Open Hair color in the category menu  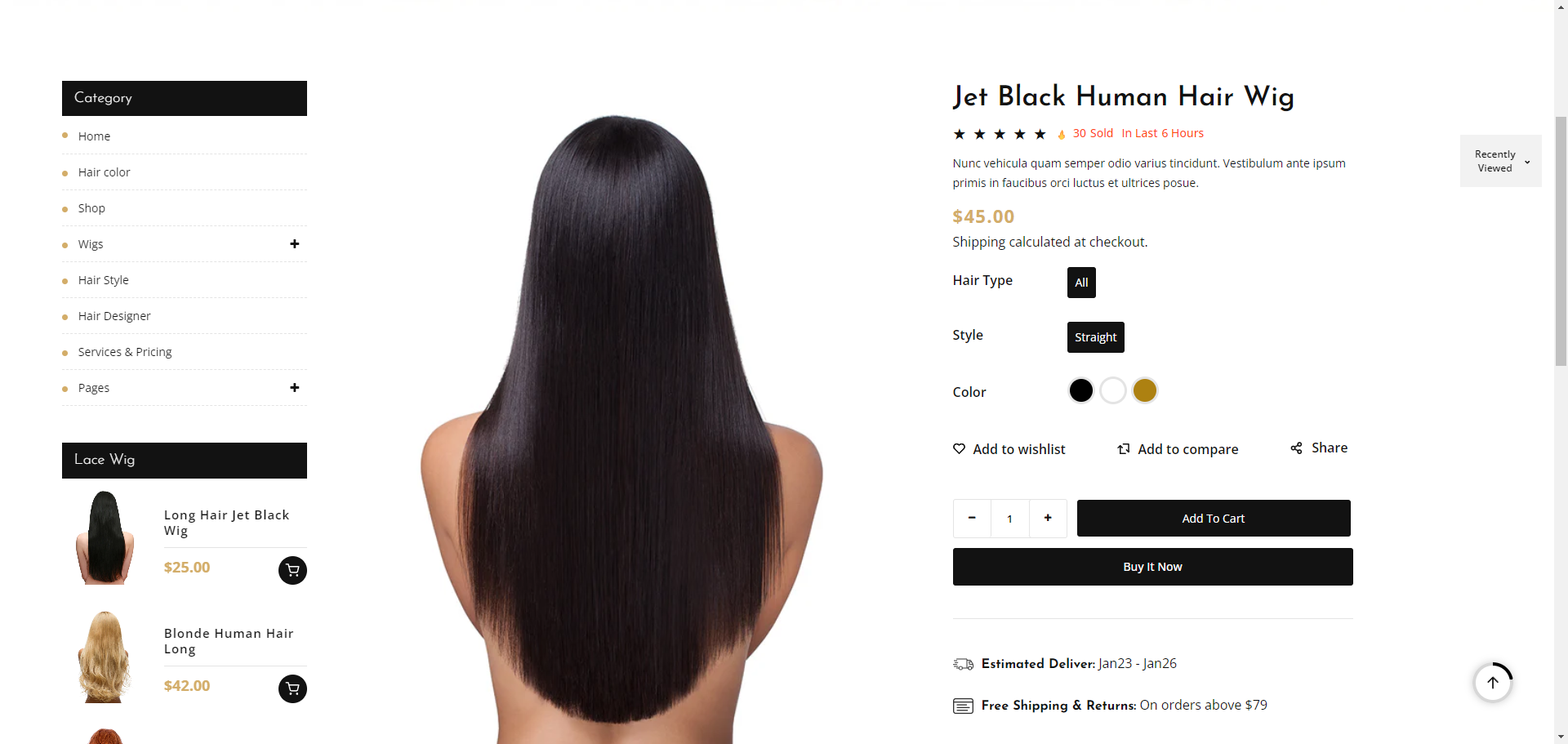(x=104, y=172)
